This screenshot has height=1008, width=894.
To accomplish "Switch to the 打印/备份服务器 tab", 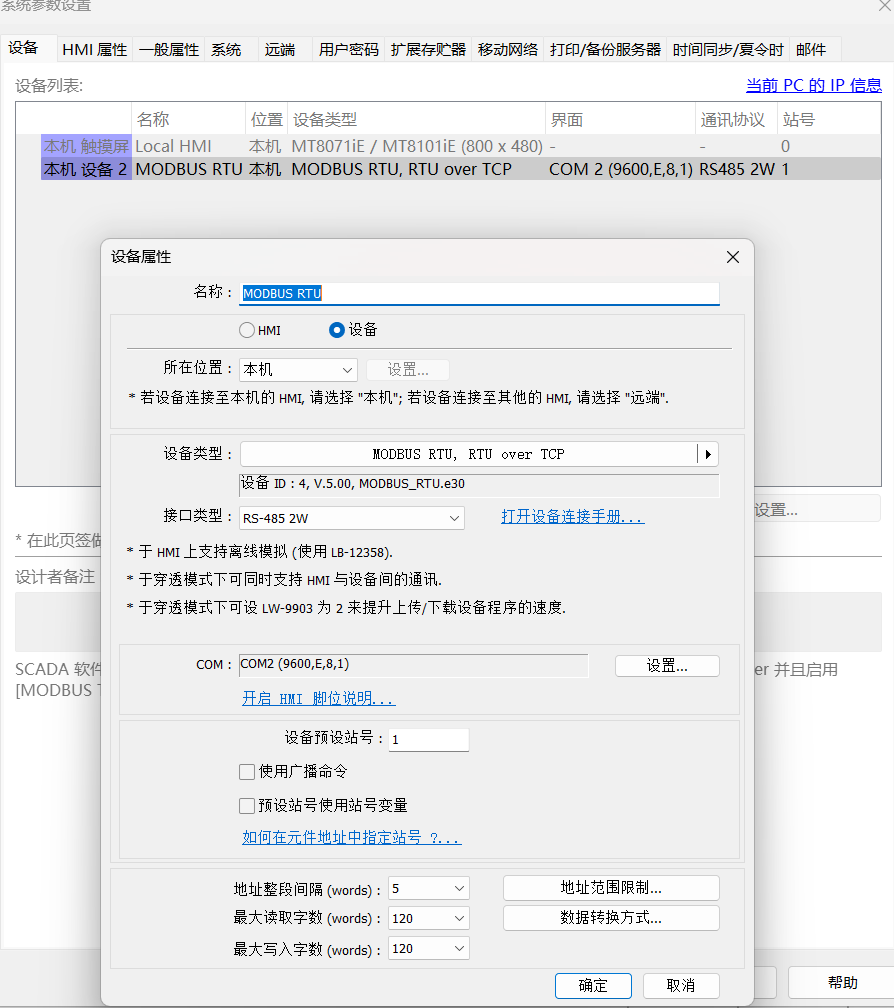I will [x=605, y=50].
